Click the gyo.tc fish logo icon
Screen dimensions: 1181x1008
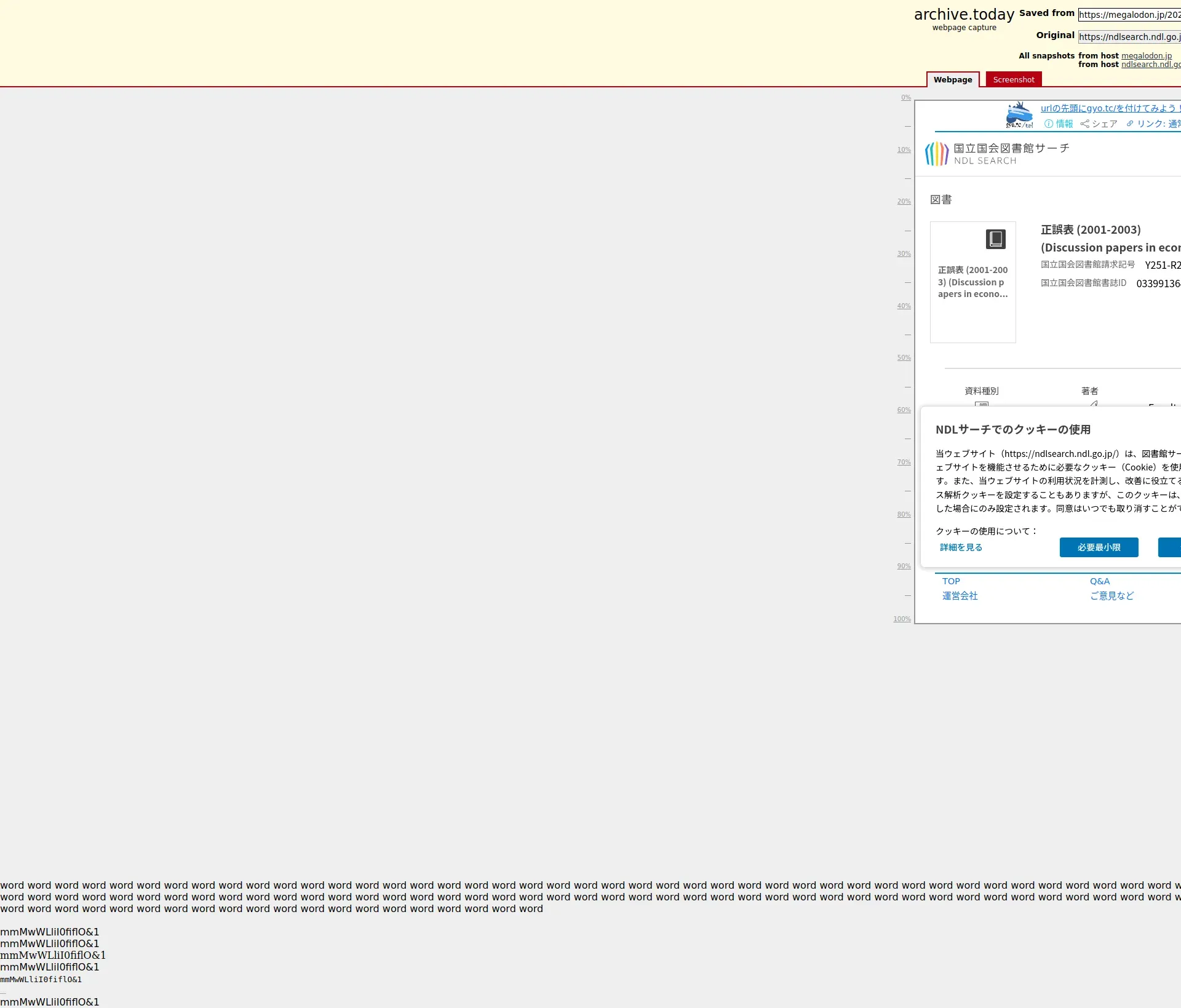click(1019, 115)
